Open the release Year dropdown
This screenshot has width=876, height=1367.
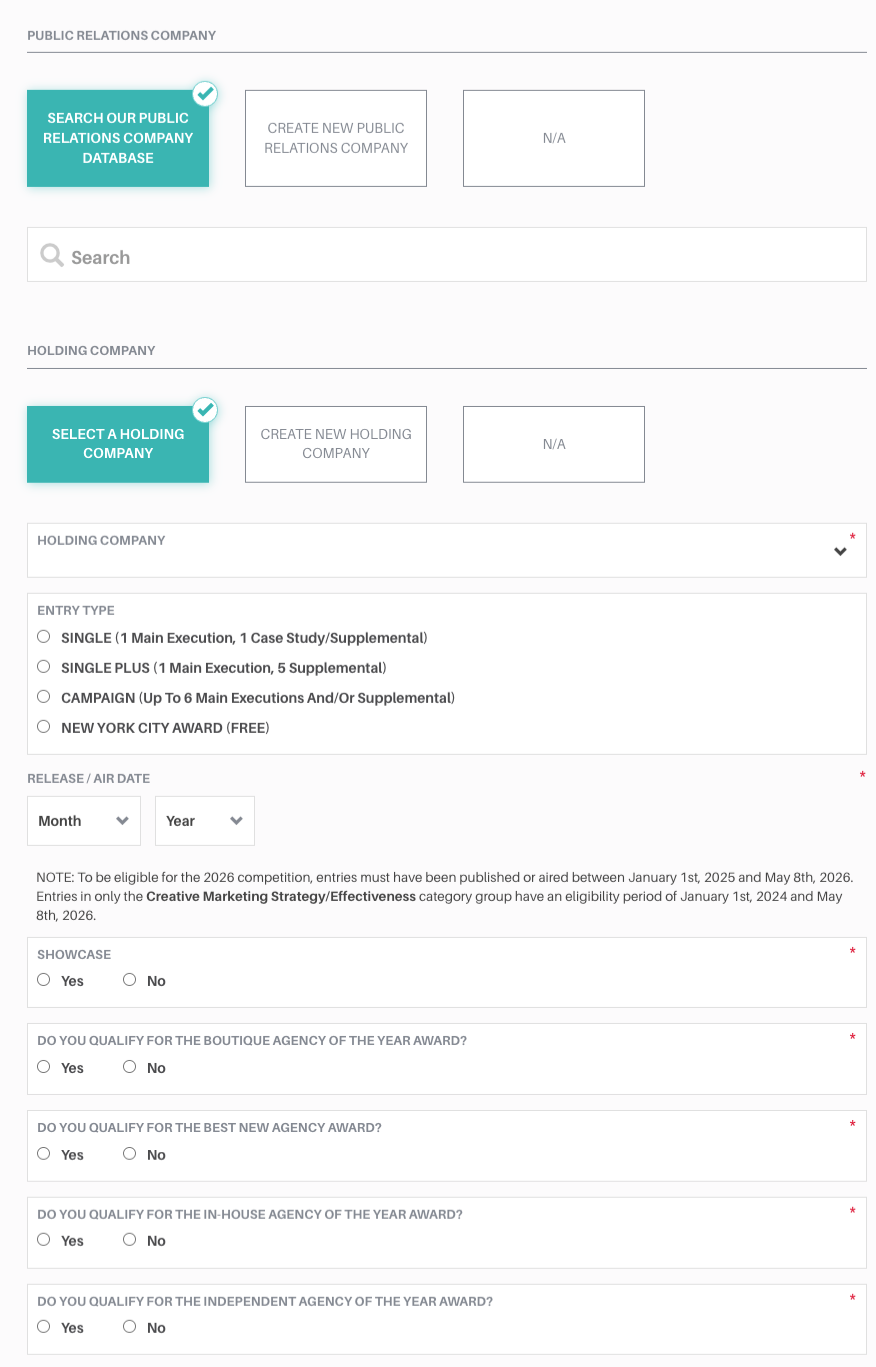tap(205, 821)
